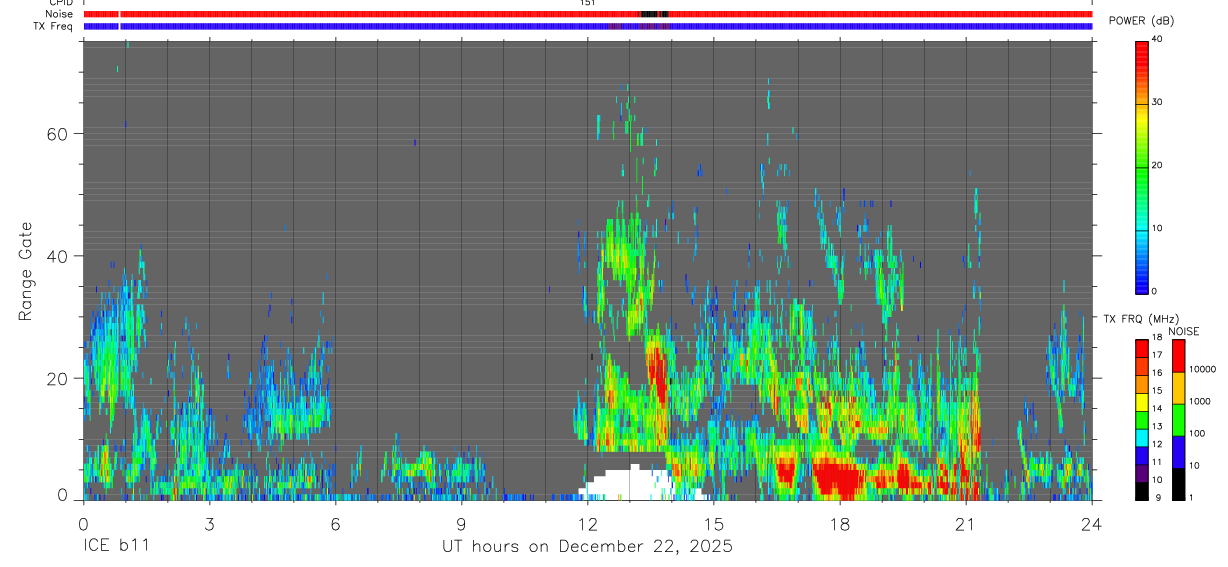
Task: Click the 14 label on TX FRQ scale
Action: click(x=1156, y=409)
